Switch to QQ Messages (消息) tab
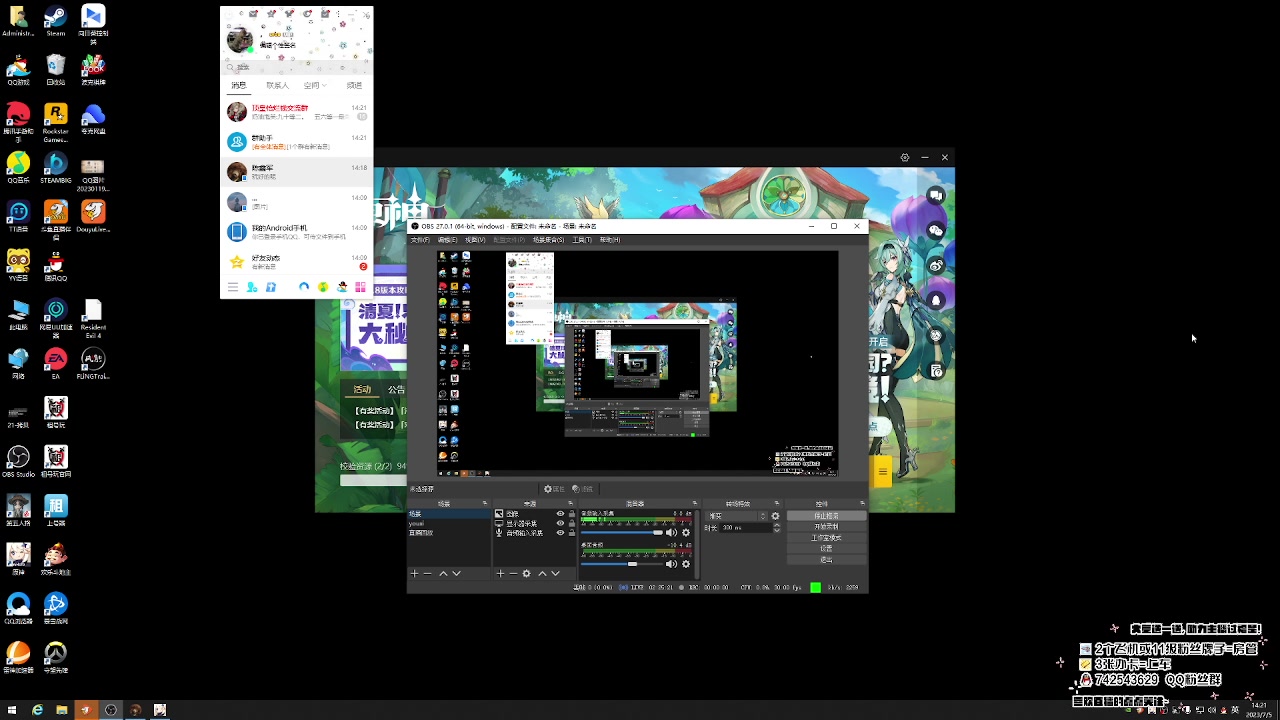 239,85
